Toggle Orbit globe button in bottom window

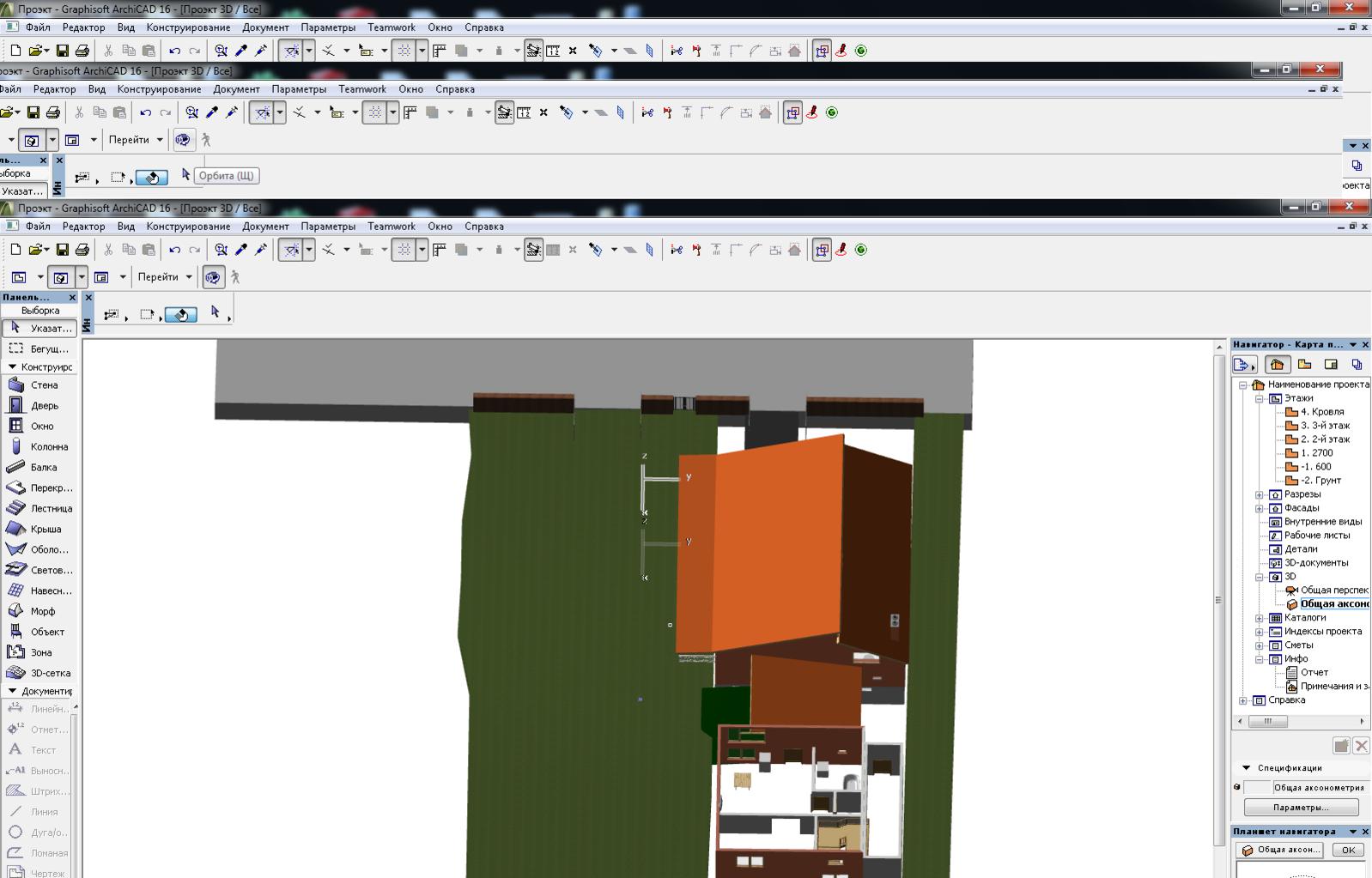pyautogui.click(x=213, y=277)
